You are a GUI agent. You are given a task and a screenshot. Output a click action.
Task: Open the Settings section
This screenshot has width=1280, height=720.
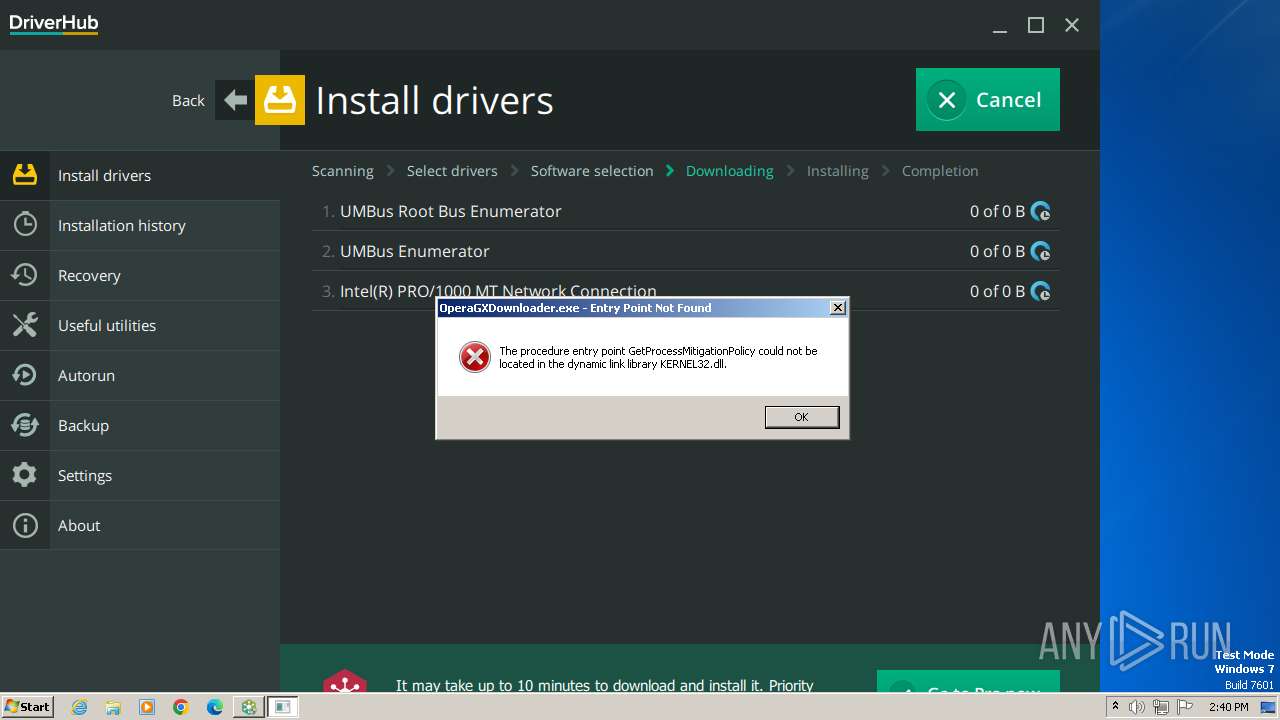(x=140, y=475)
